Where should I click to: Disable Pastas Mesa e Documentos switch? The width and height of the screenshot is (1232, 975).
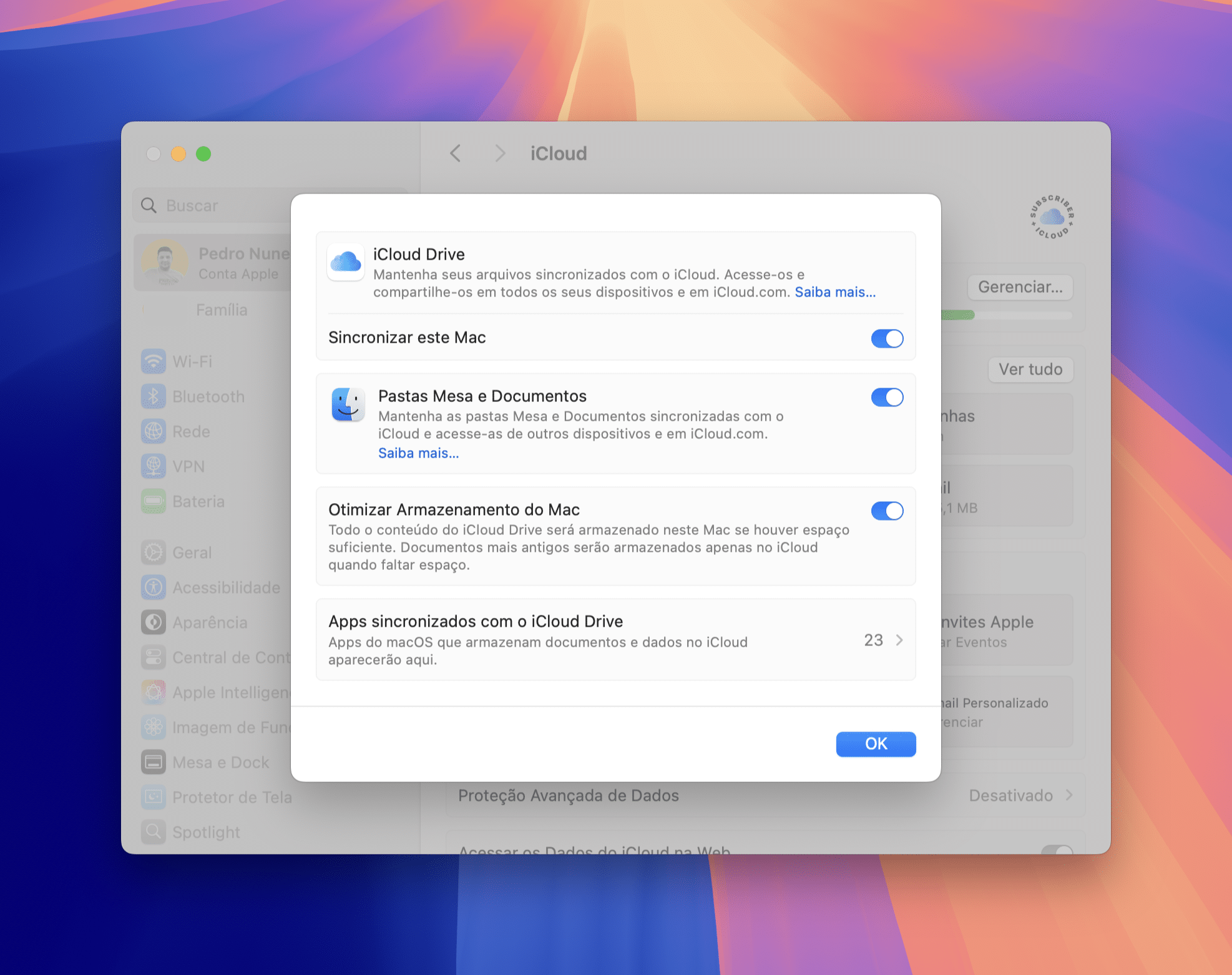(887, 397)
